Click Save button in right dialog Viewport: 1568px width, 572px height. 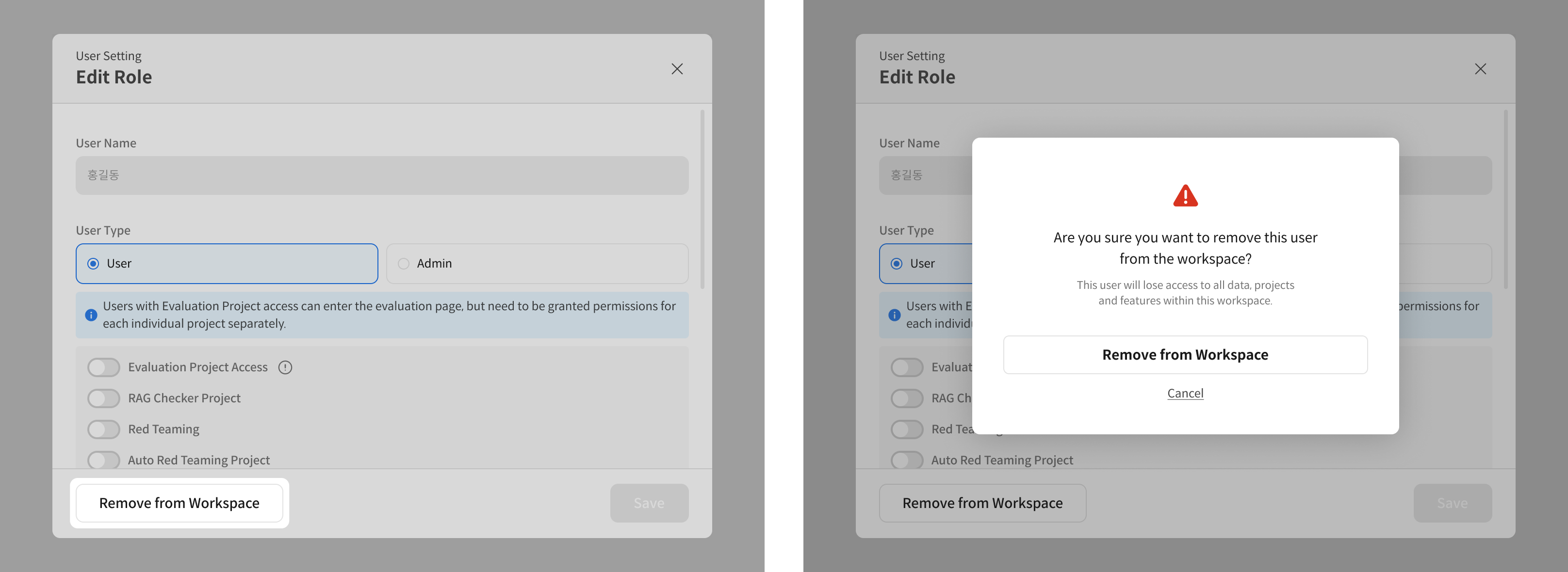pos(1452,503)
